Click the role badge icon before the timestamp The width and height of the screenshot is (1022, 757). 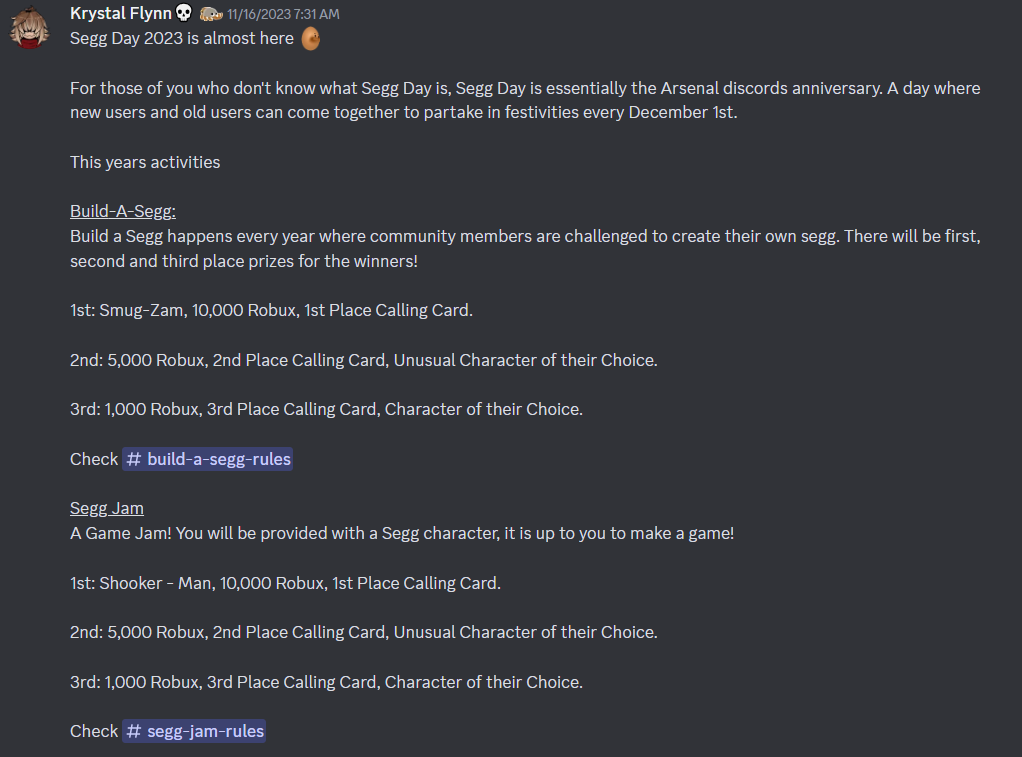[211, 14]
